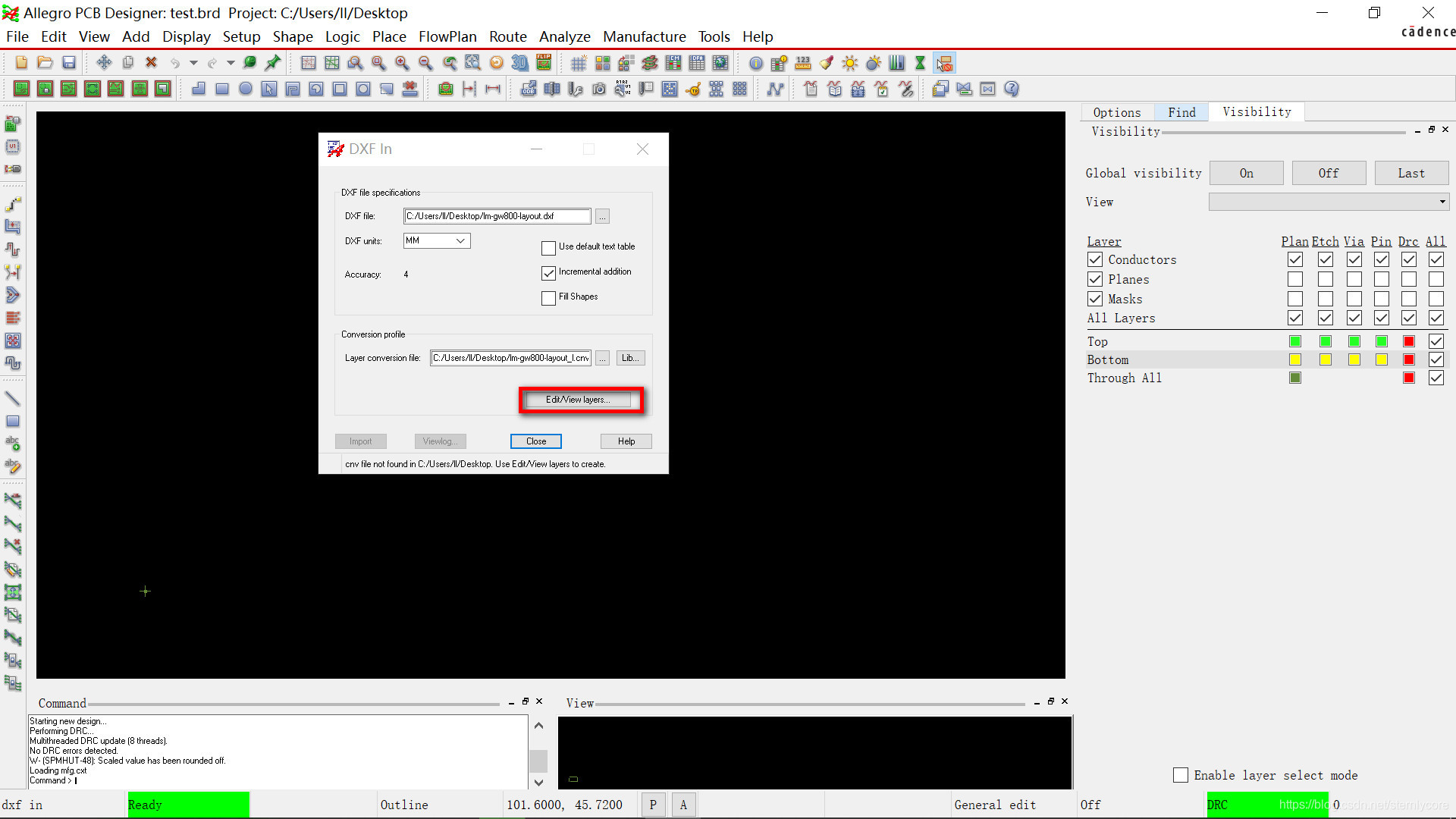This screenshot has height=819, width=1456.
Task: Click the 3D view toolbar icon
Action: (519, 63)
